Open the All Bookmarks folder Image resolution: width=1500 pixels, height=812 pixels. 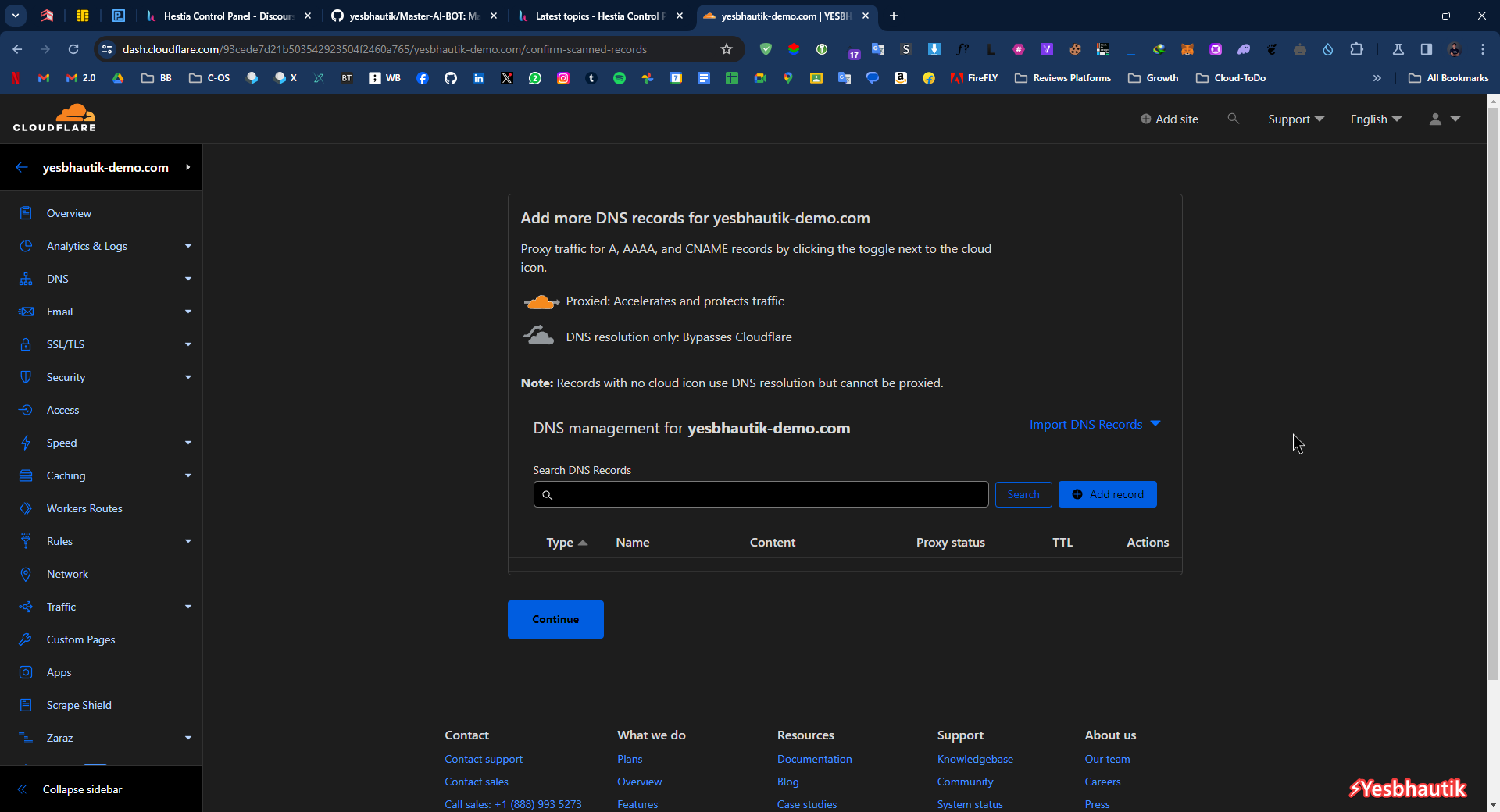pyautogui.click(x=1448, y=78)
